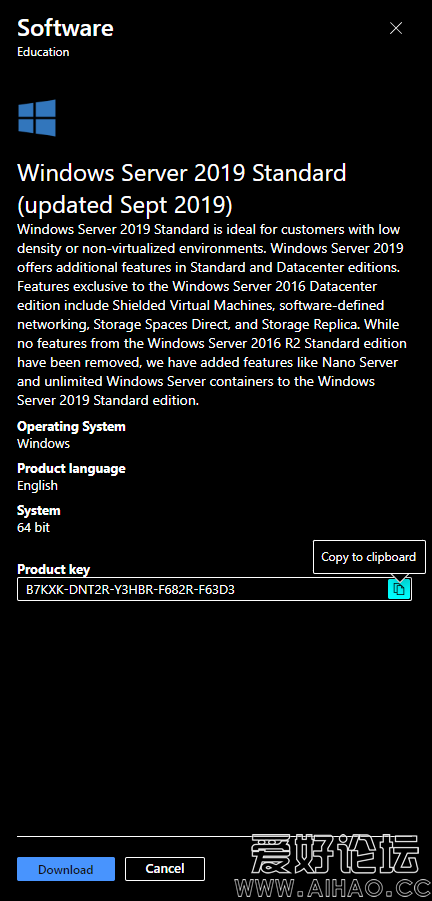Click the Product key label
Image resolution: width=432 pixels, height=901 pixels.
pos(53,569)
